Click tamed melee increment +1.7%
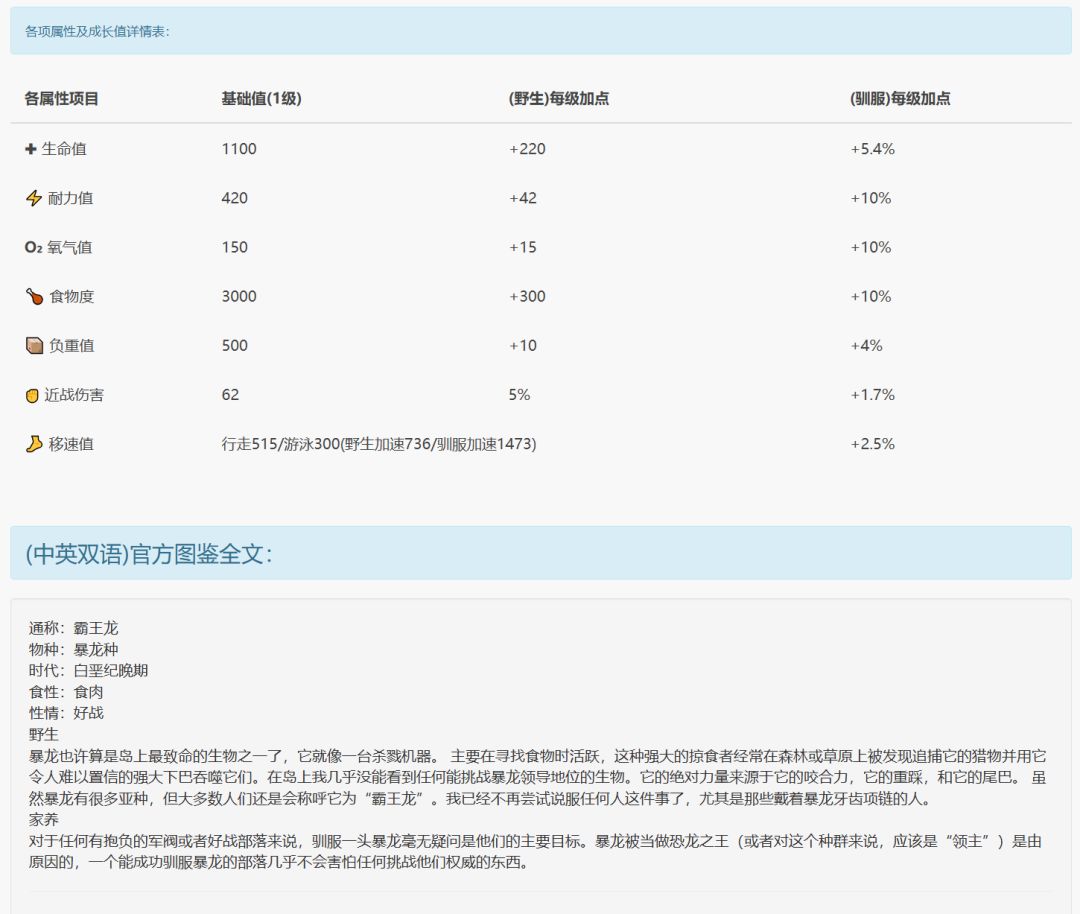Screen dimensions: 1080x914 tap(873, 395)
